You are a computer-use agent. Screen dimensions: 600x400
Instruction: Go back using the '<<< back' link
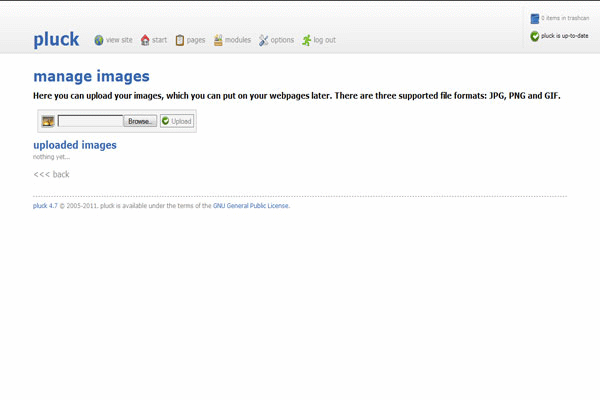pyautogui.click(x=51, y=174)
